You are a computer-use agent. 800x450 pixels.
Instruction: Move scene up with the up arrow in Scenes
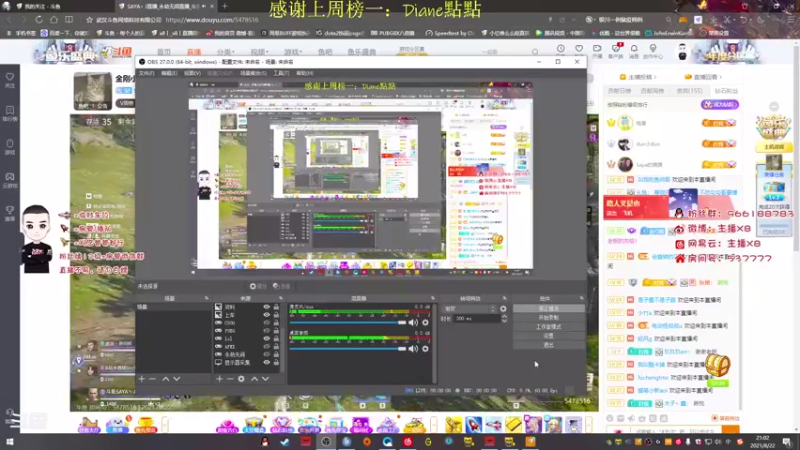(x=165, y=379)
